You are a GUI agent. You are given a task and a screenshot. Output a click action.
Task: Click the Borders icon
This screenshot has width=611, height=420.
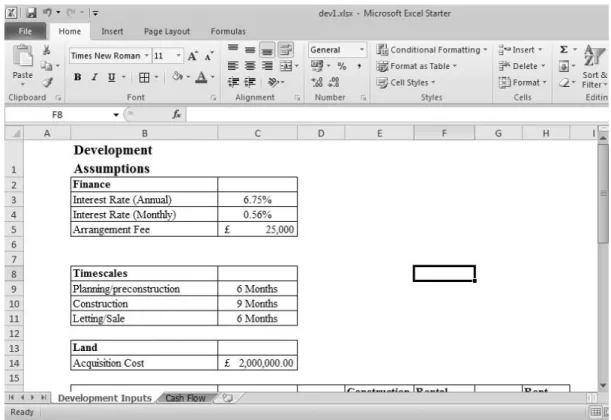[x=144, y=78]
